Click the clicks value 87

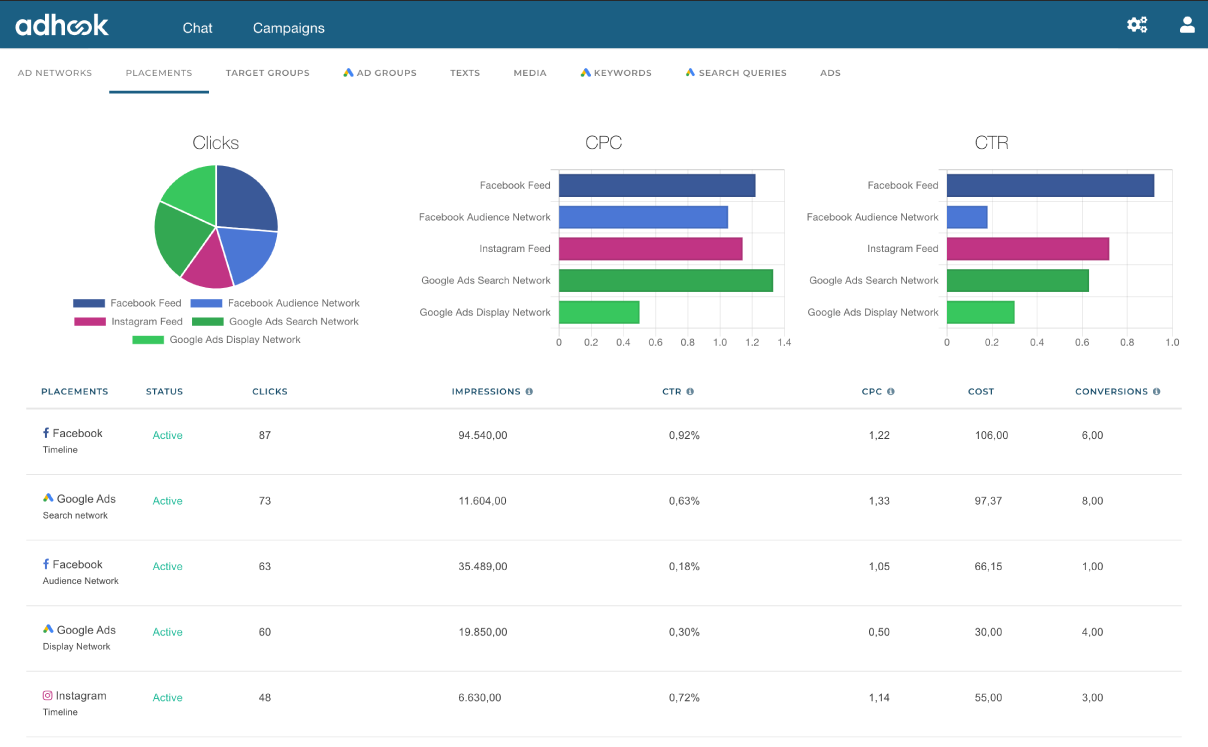click(265, 436)
